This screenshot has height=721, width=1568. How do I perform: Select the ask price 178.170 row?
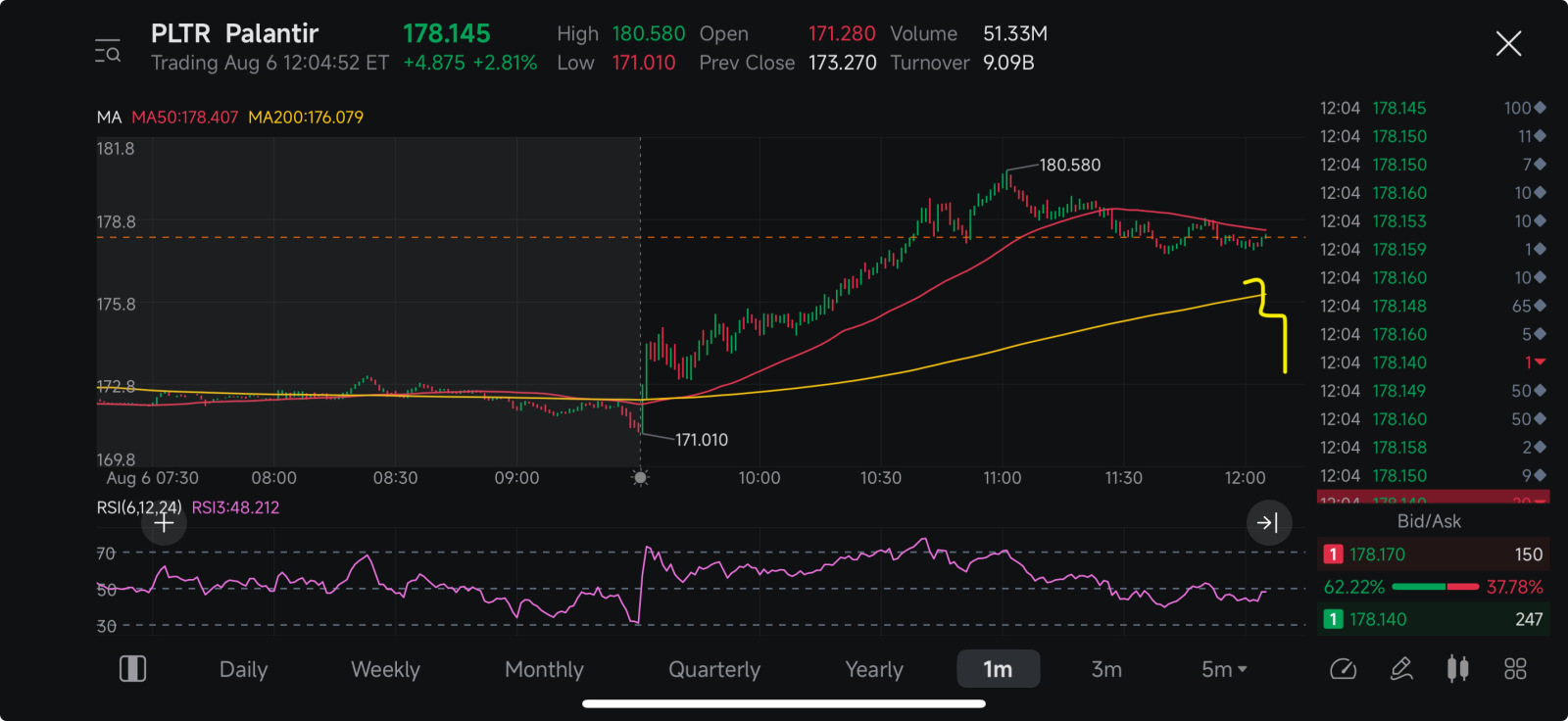1433,554
